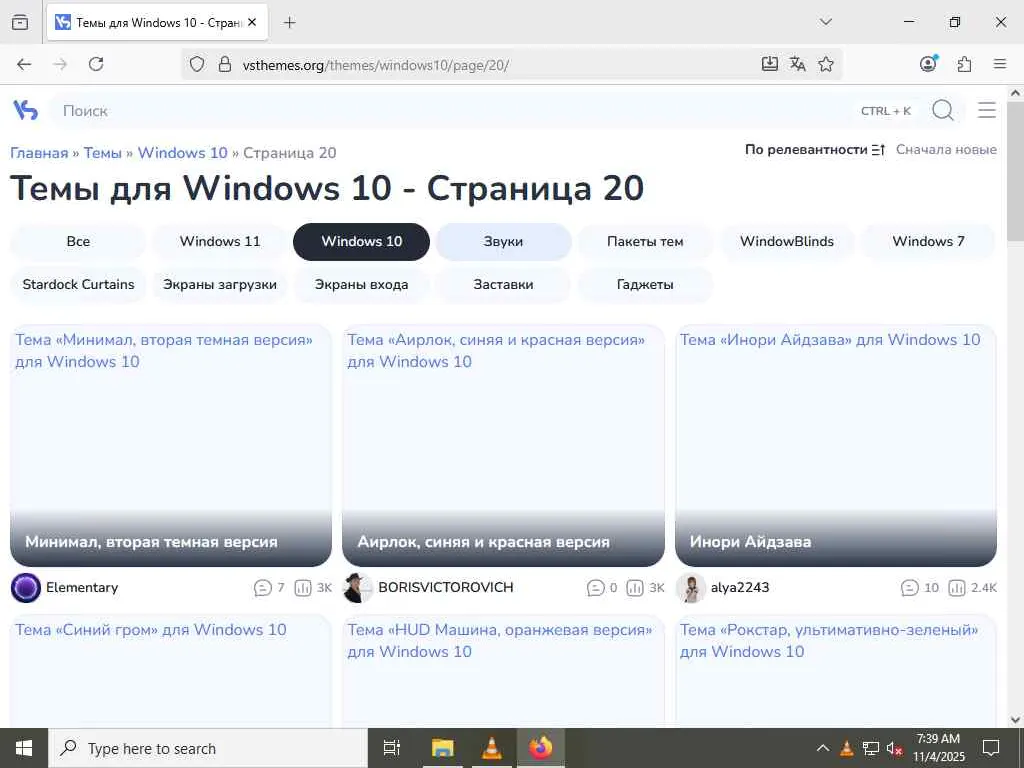Go back with the browser back arrow
Screen dimensions: 1024x768
[24, 64]
